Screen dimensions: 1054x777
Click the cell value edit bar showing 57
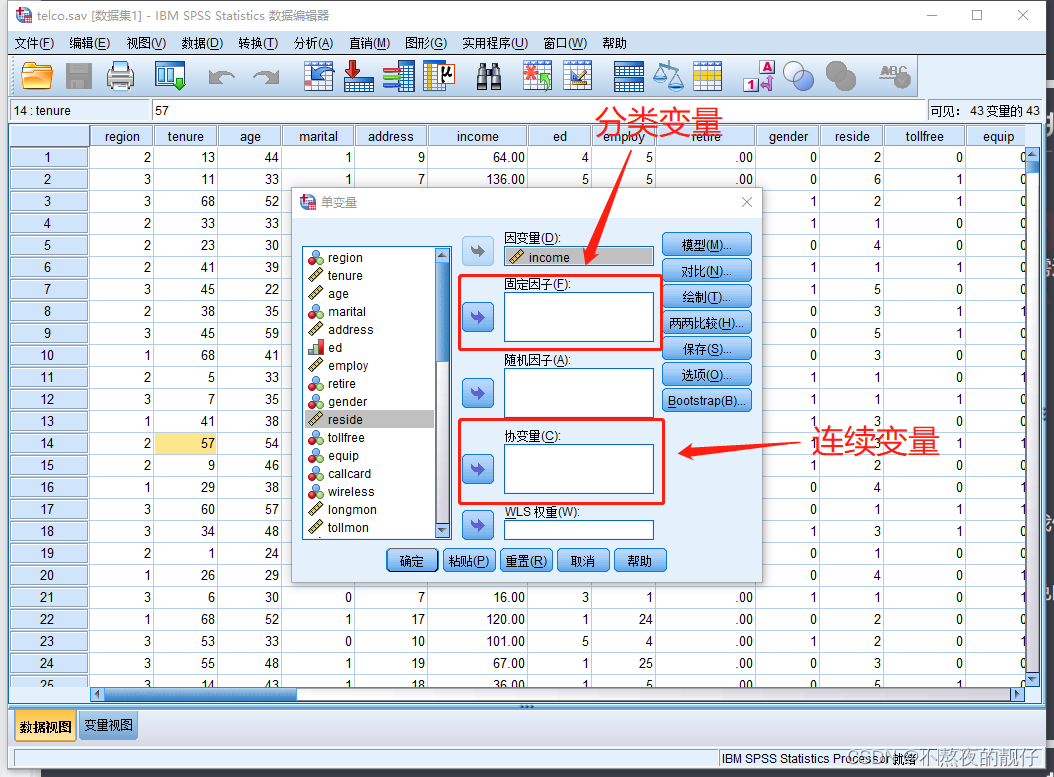[538, 110]
